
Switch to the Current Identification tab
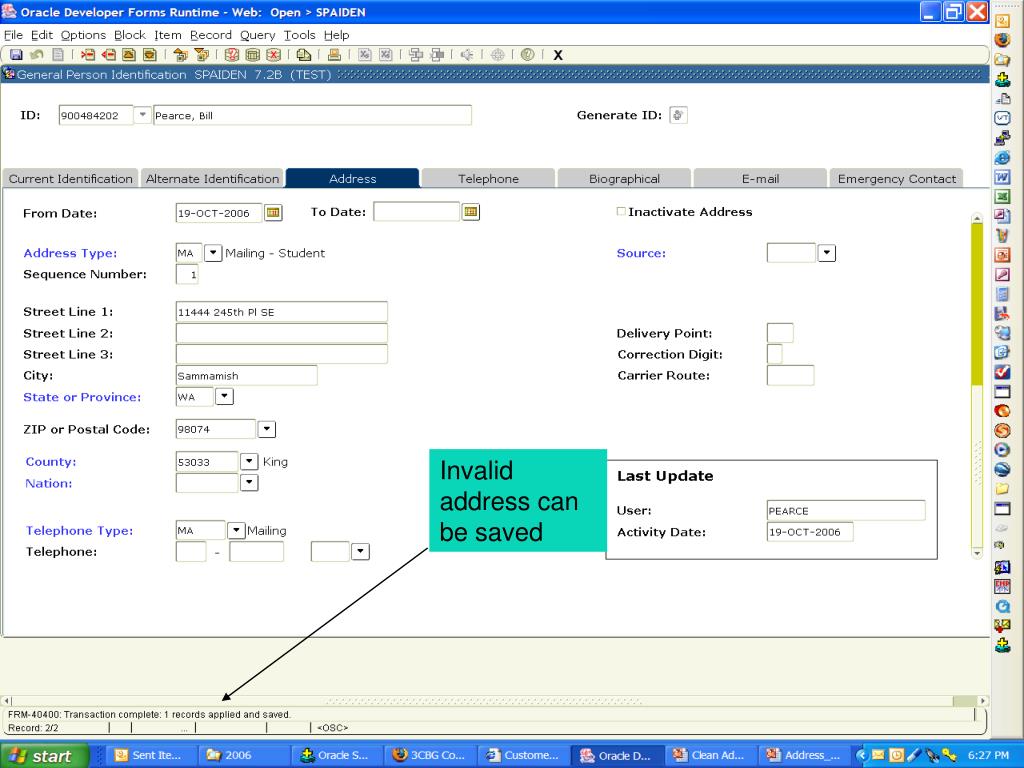coord(70,178)
